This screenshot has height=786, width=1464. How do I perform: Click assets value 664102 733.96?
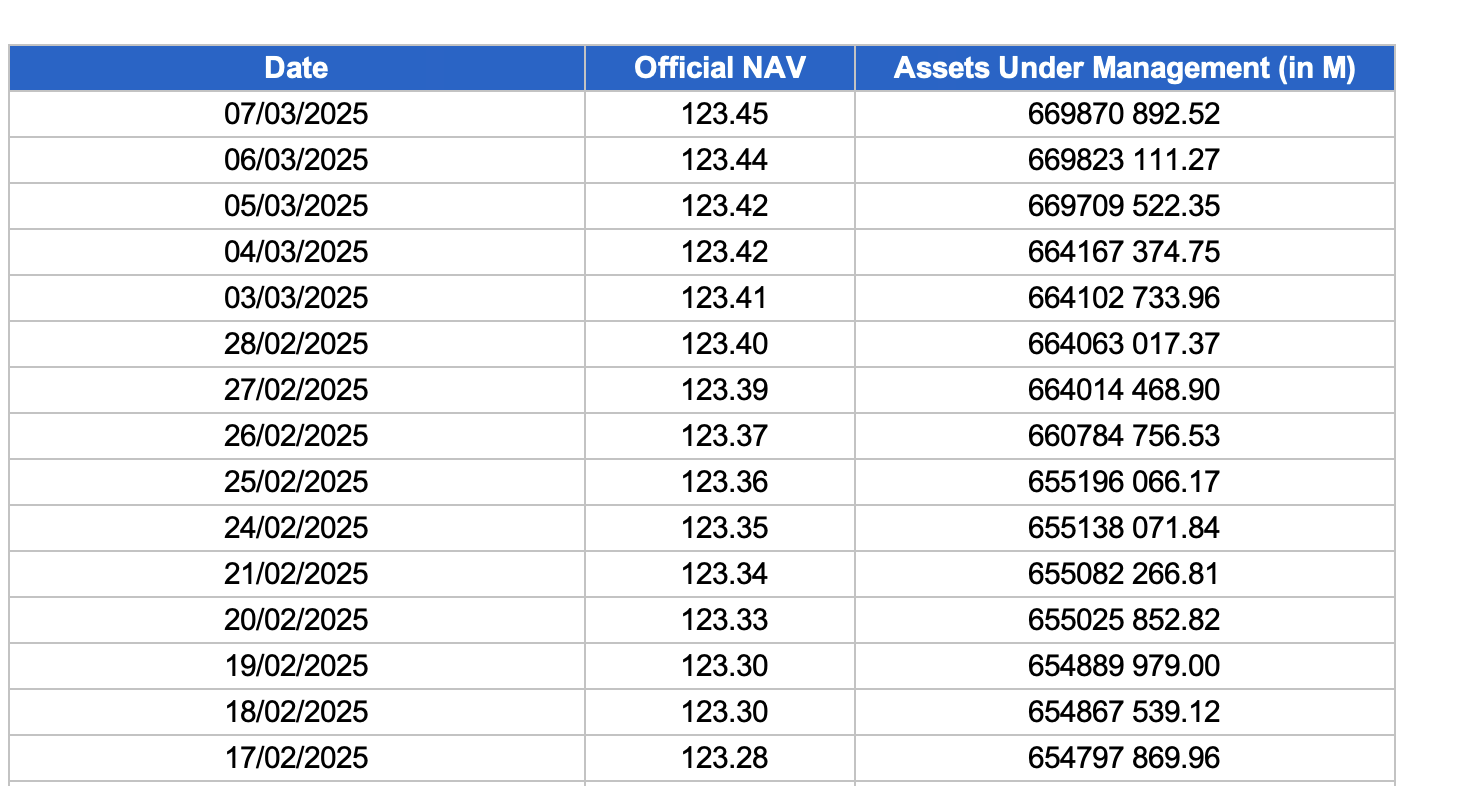click(x=1124, y=298)
